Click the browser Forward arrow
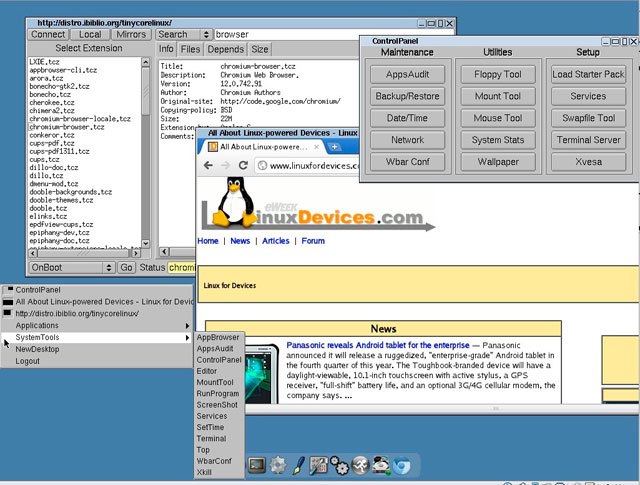 [x=225, y=165]
